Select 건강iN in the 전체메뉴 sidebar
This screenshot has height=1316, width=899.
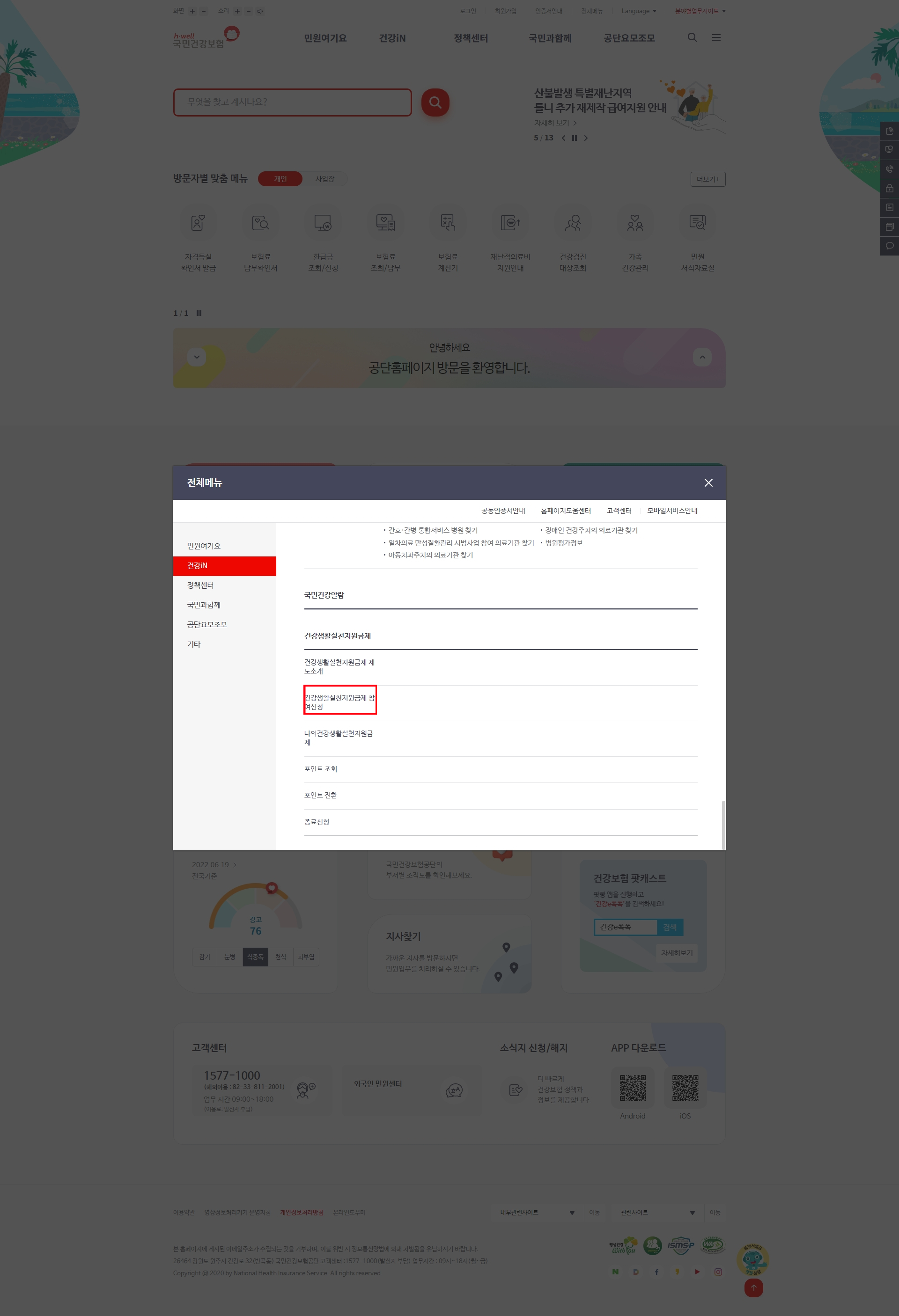click(x=224, y=566)
